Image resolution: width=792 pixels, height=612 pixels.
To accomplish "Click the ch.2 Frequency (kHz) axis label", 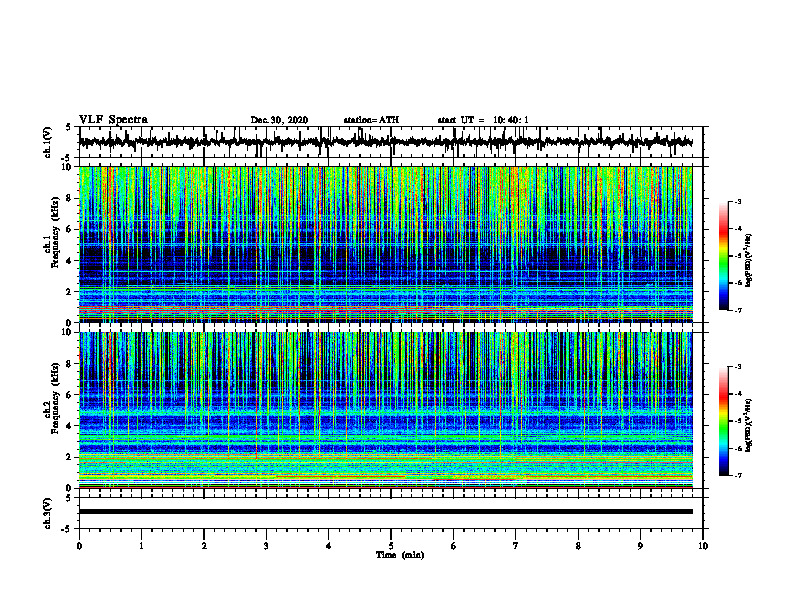I will pyautogui.click(x=51, y=398).
